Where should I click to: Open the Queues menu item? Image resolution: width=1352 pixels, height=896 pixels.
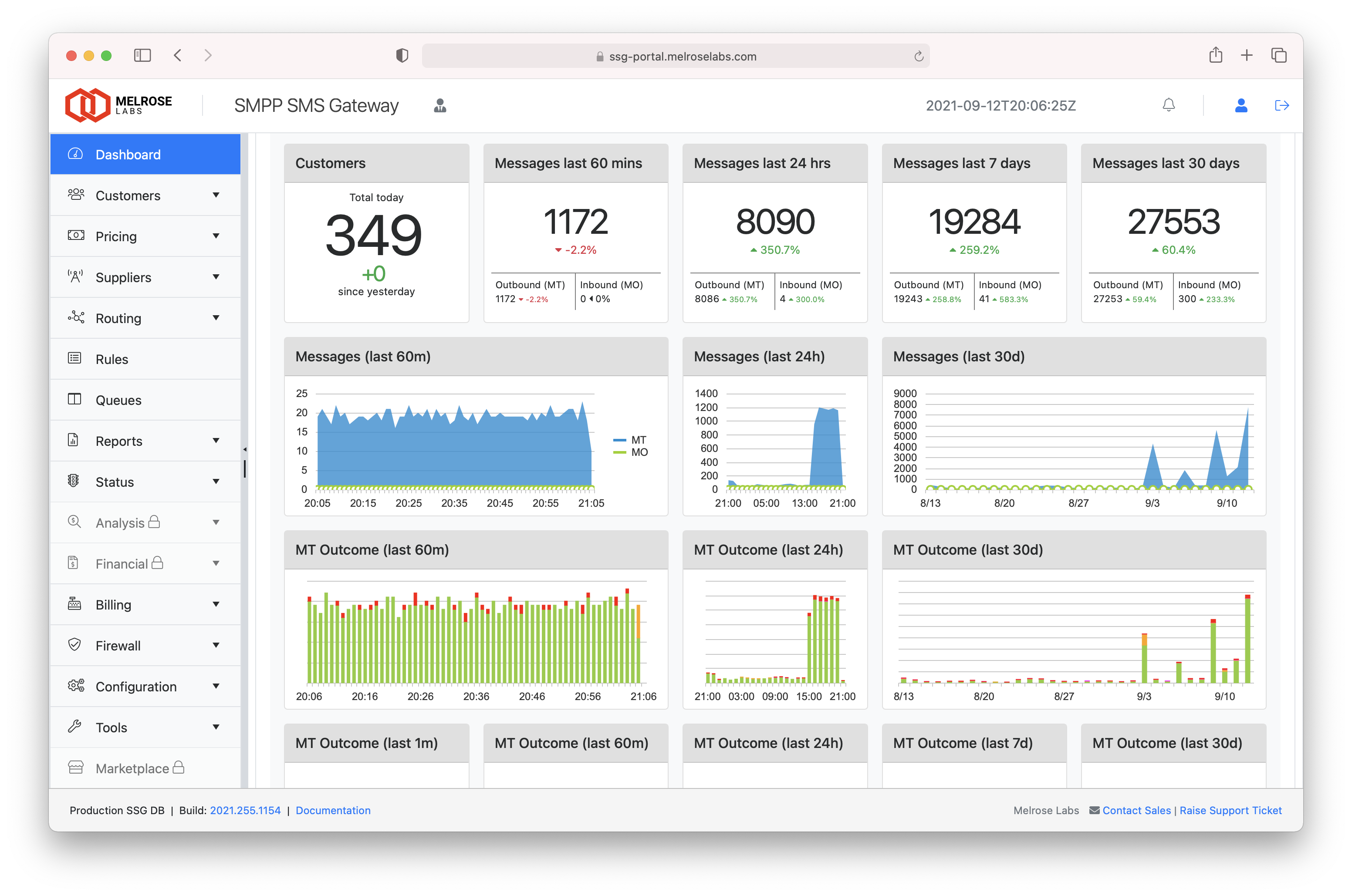point(118,400)
